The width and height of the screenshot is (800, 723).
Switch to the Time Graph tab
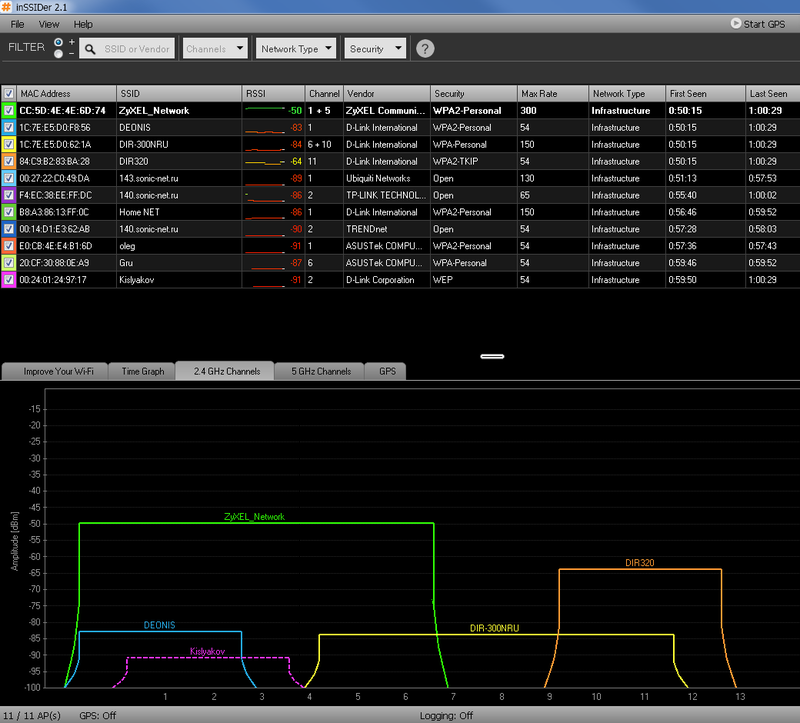pos(142,371)
